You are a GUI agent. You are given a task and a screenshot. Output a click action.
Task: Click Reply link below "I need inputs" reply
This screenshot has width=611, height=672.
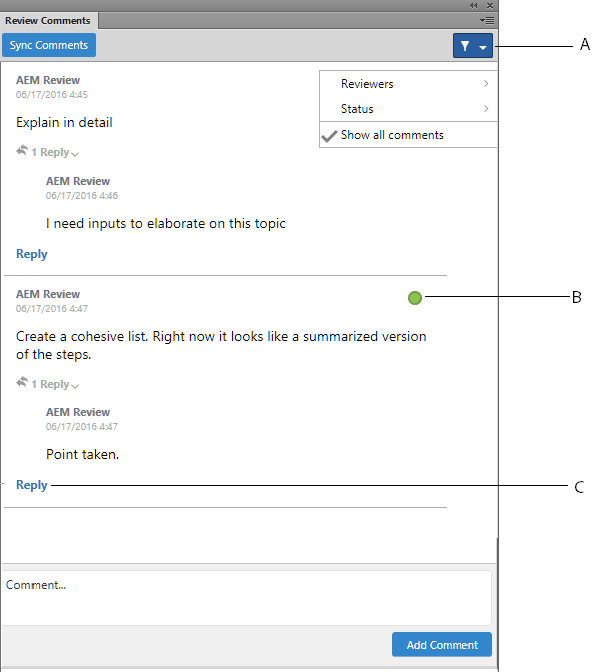[32, 254]
